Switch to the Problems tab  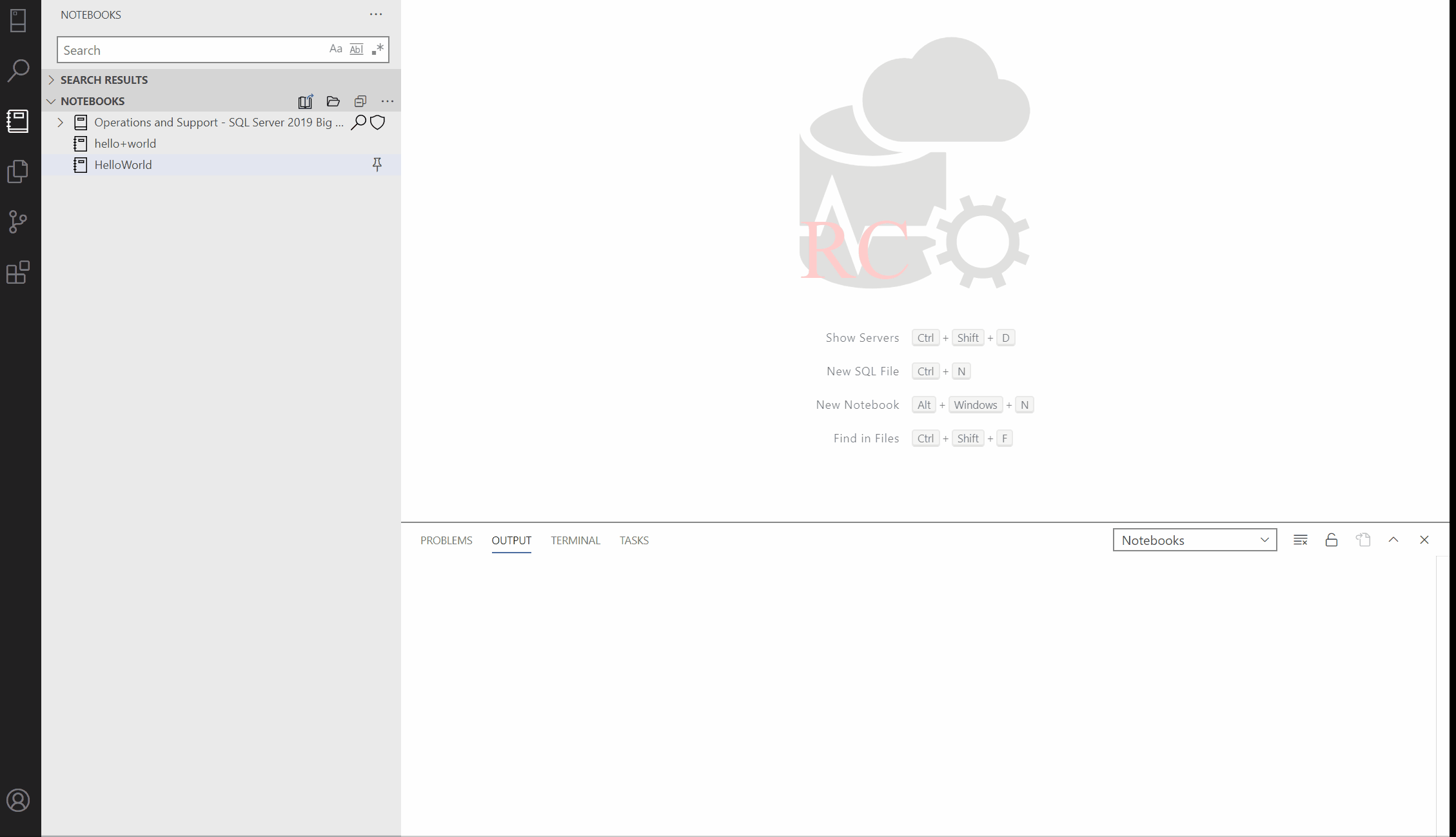pos(446,540)
